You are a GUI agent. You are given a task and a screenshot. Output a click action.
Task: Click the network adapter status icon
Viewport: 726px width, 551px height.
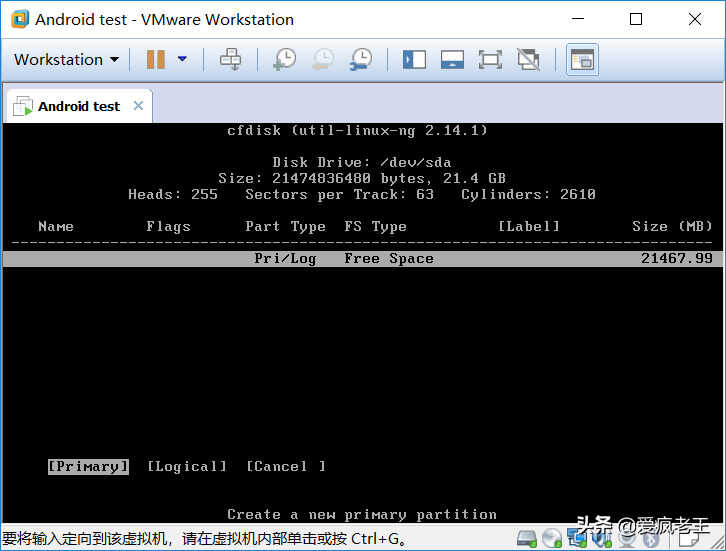coord(577,539)
